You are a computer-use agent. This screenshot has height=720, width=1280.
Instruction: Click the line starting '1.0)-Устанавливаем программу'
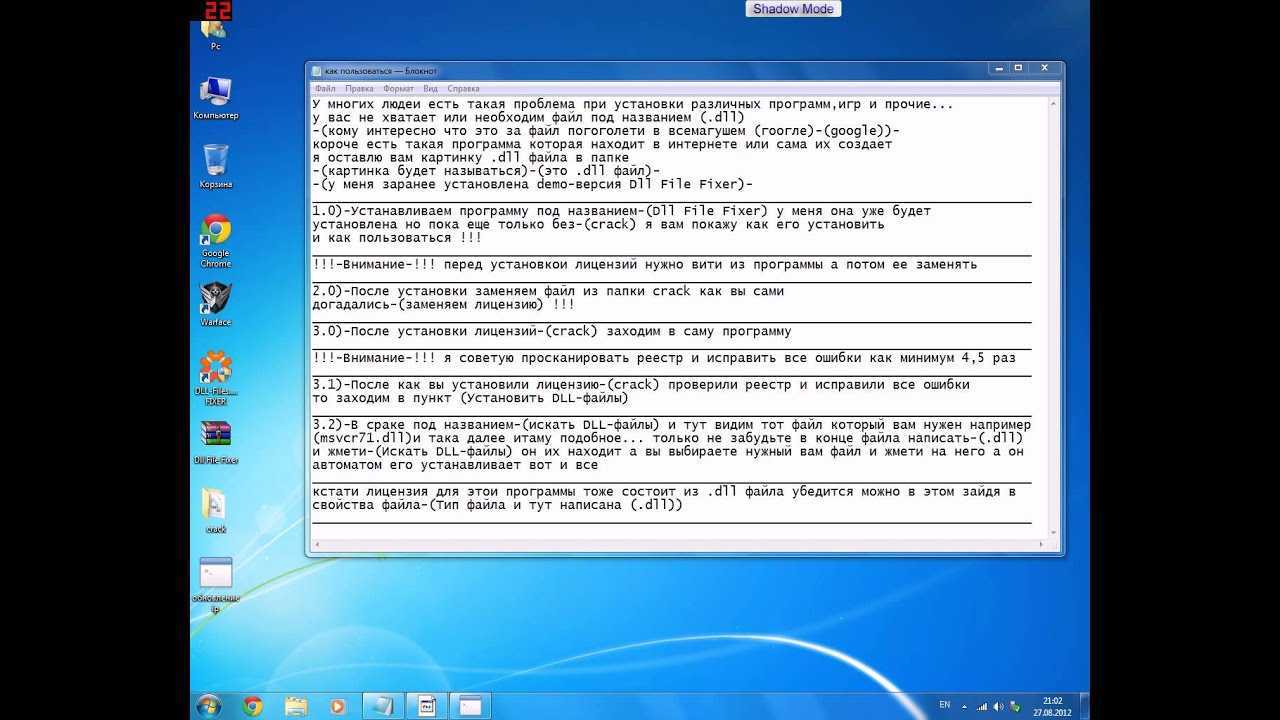(x=622, y=211)
